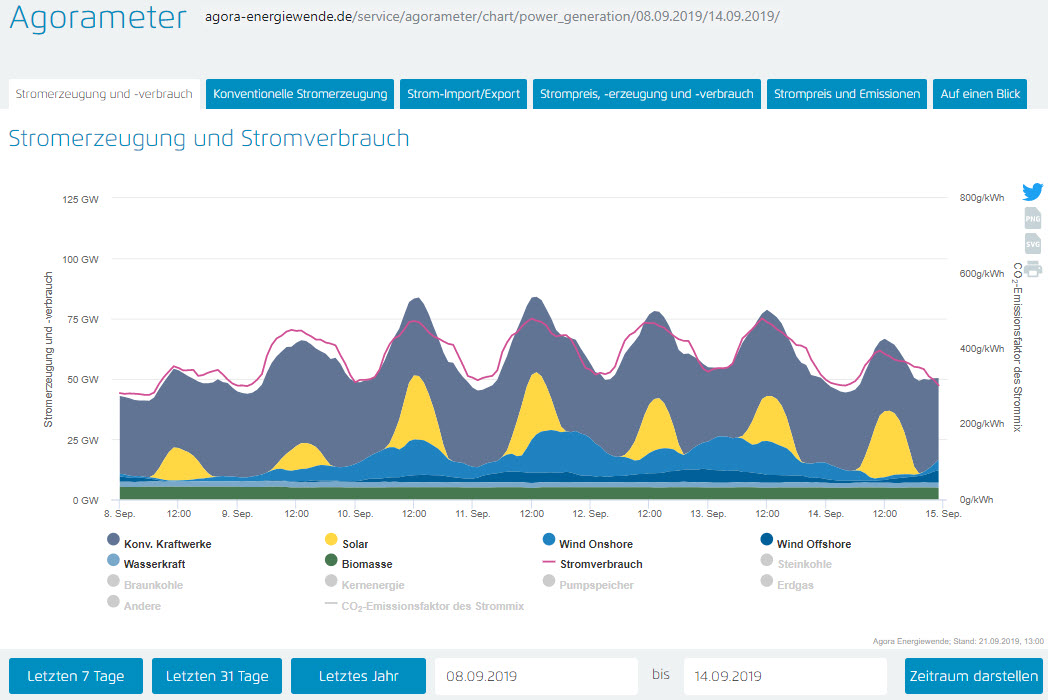1048x700 pixels.
Task: Hide the Wind Onshore series
Action: coord(593,544)
